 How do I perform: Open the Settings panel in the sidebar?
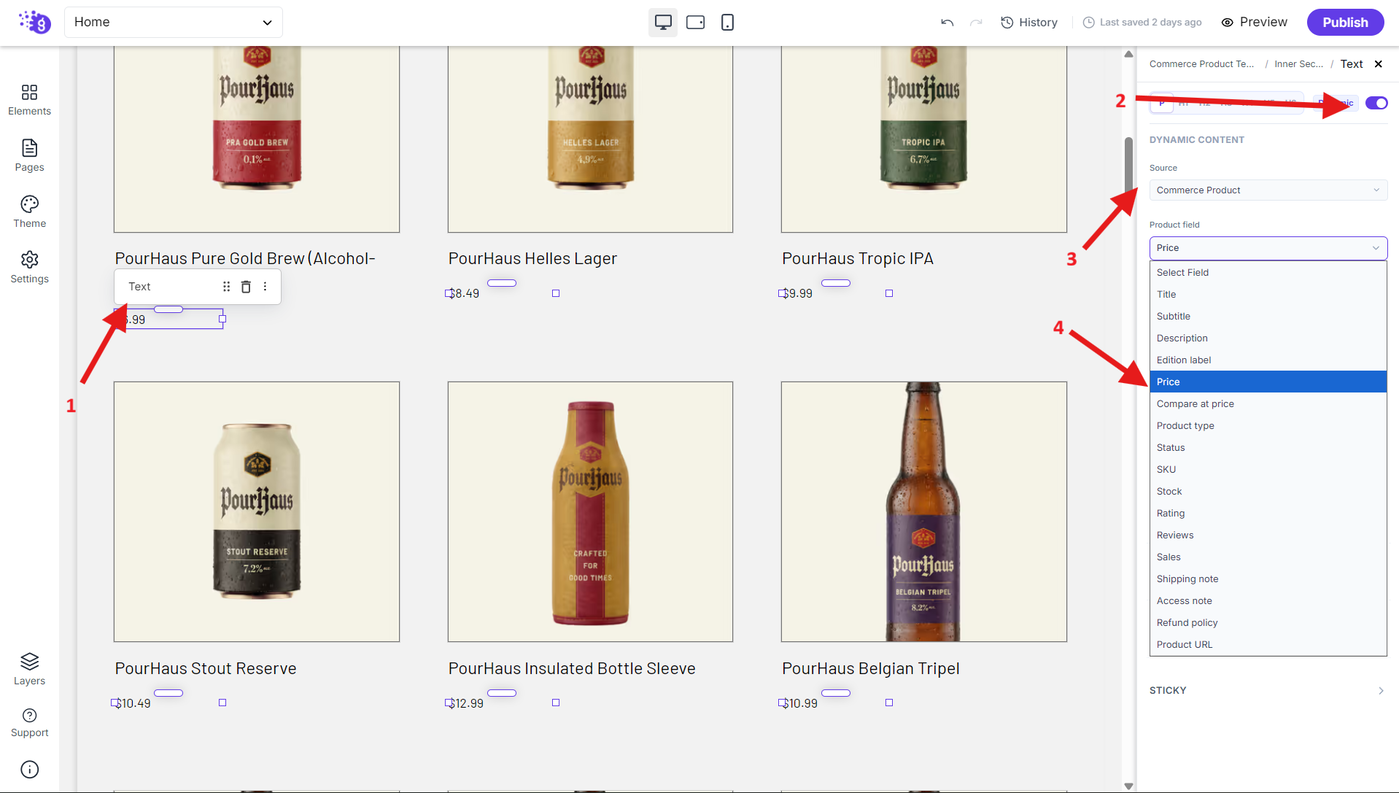click(29, 268)
